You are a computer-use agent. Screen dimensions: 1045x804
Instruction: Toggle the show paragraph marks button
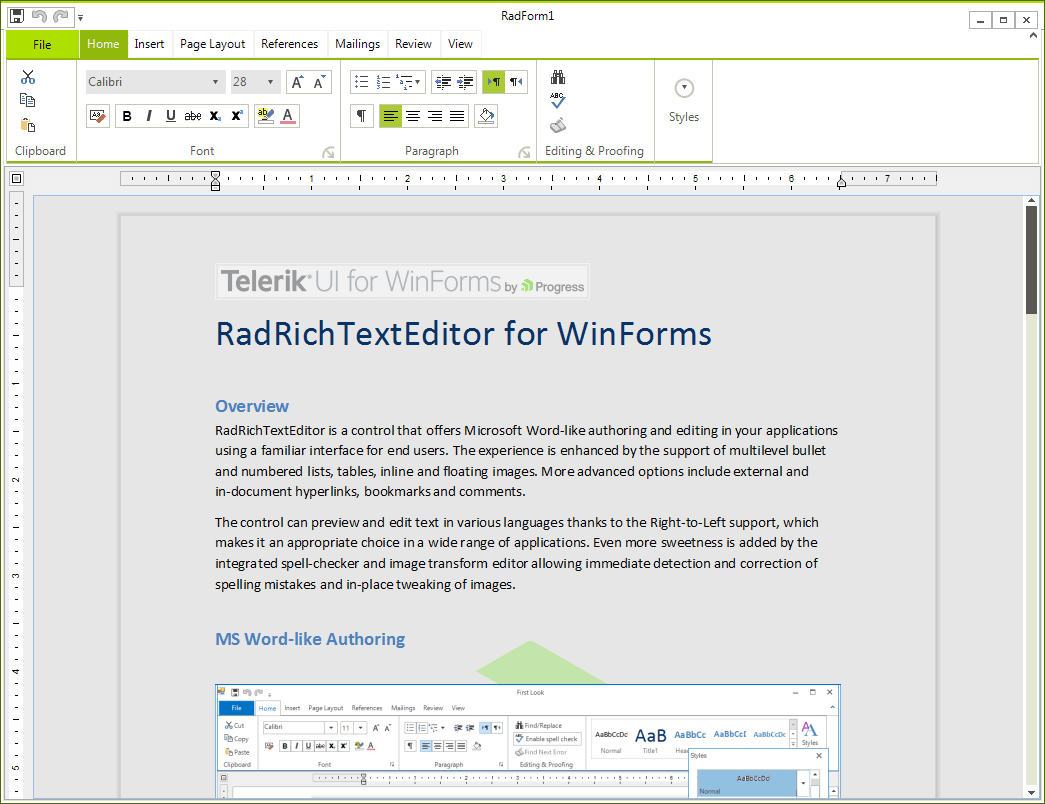point(361,116)
